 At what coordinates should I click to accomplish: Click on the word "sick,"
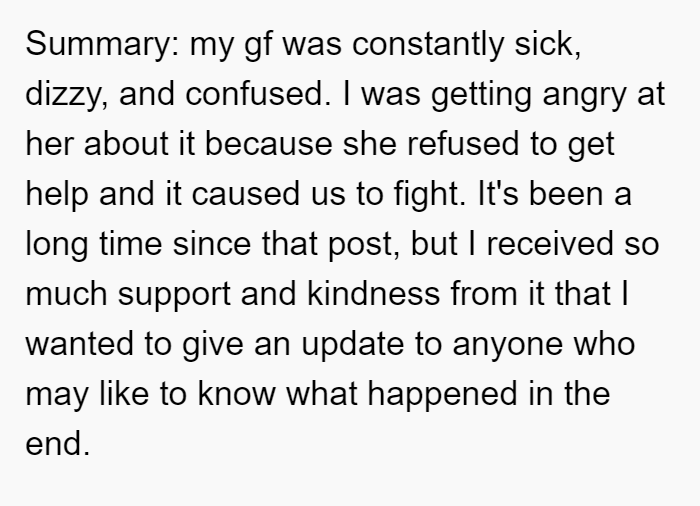pos(548,44)
